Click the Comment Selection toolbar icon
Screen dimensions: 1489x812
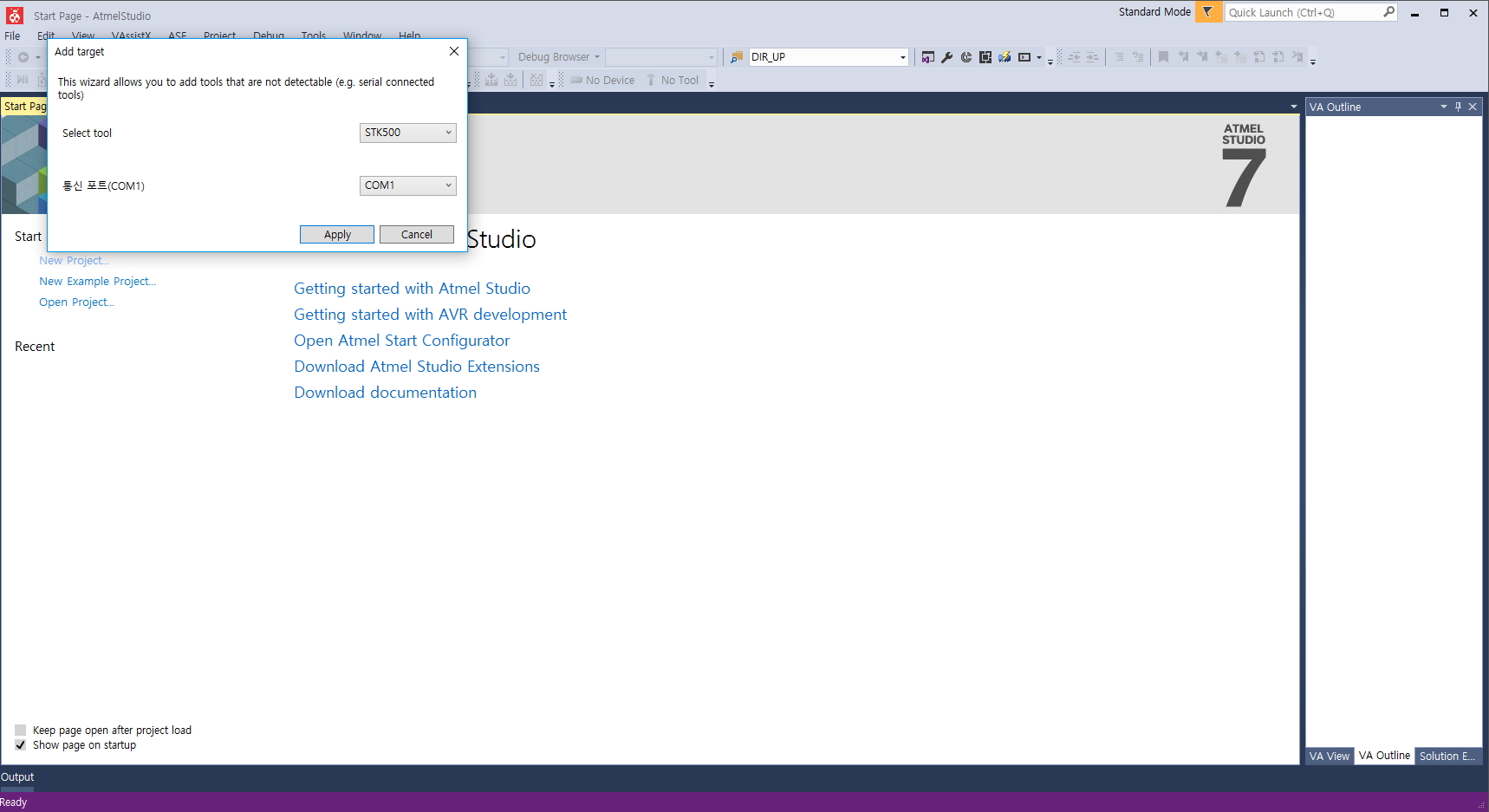pyautogui.click(x=1119, y=57)
